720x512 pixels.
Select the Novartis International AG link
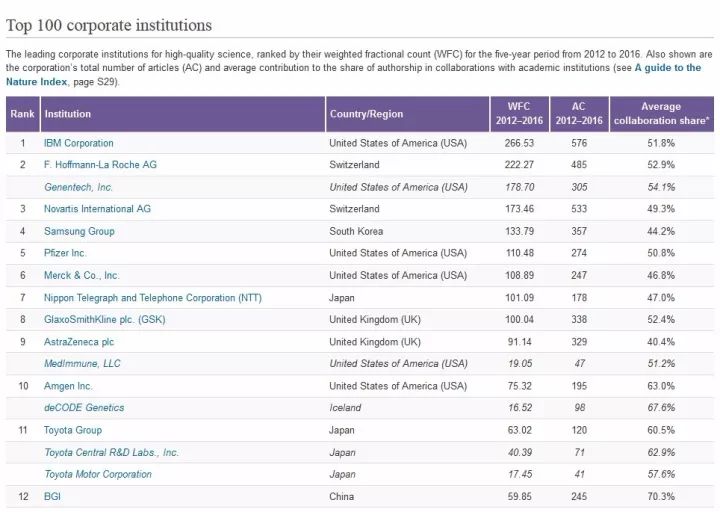click(x=97, y=209)
